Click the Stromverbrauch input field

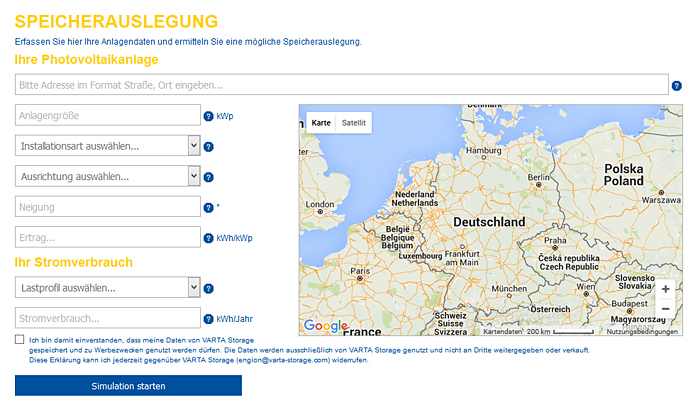108,318
